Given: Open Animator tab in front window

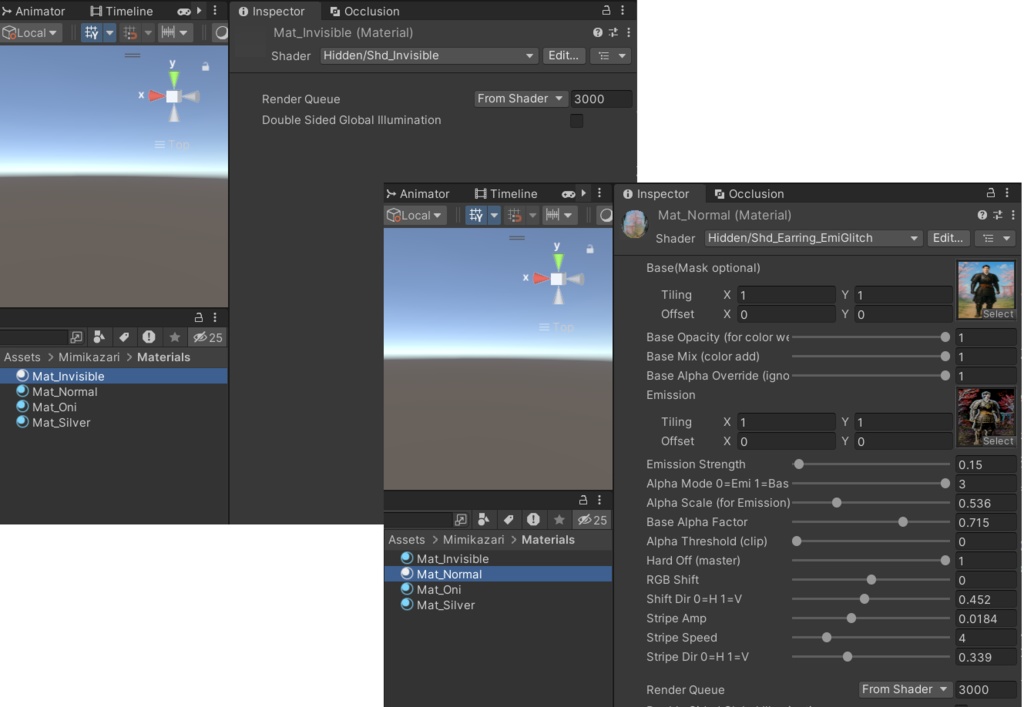Looking at the screenshot, I should [418, 194].
